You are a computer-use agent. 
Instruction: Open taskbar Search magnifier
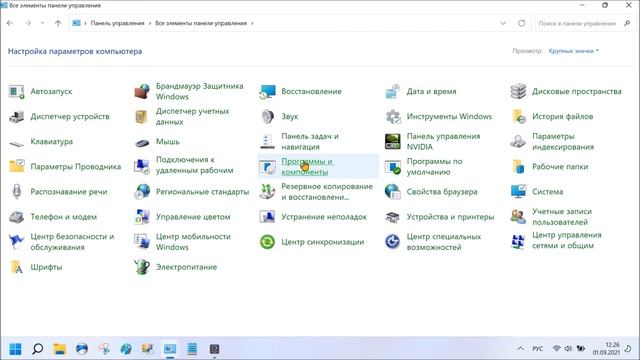pyautogui.click(x=38, y=349)
